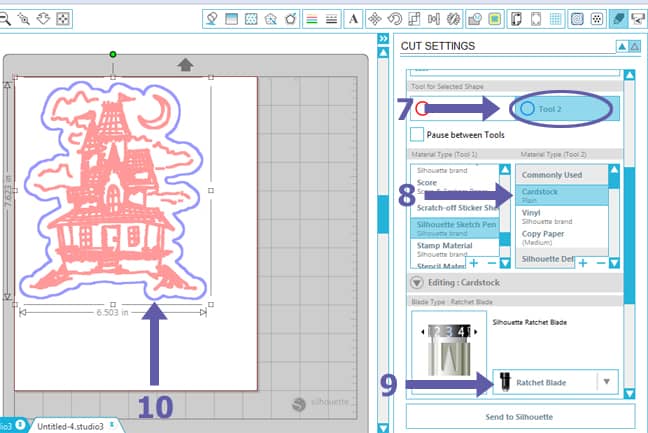Select Vinyl in Tool 2 materials
Screen dimensions: 648x433
click(x=562, y=216)
